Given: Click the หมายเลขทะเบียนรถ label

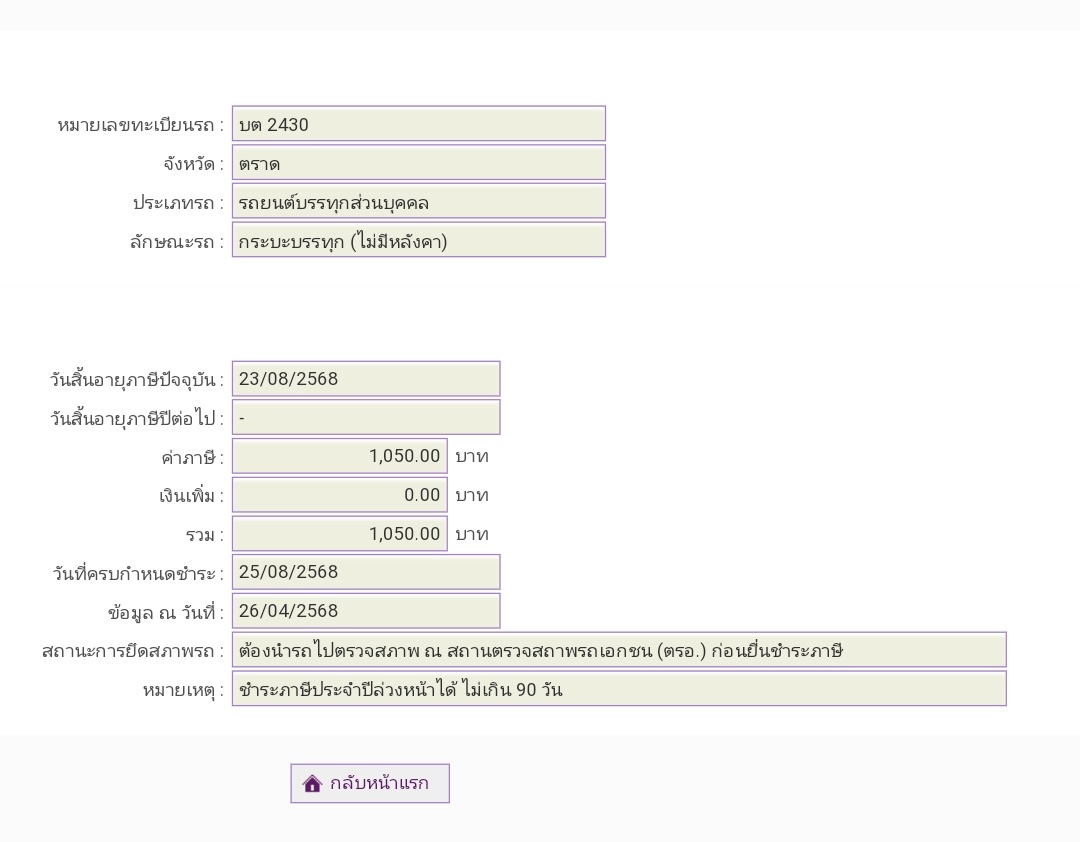Looking at the screenshot, I should pos(140,125).
